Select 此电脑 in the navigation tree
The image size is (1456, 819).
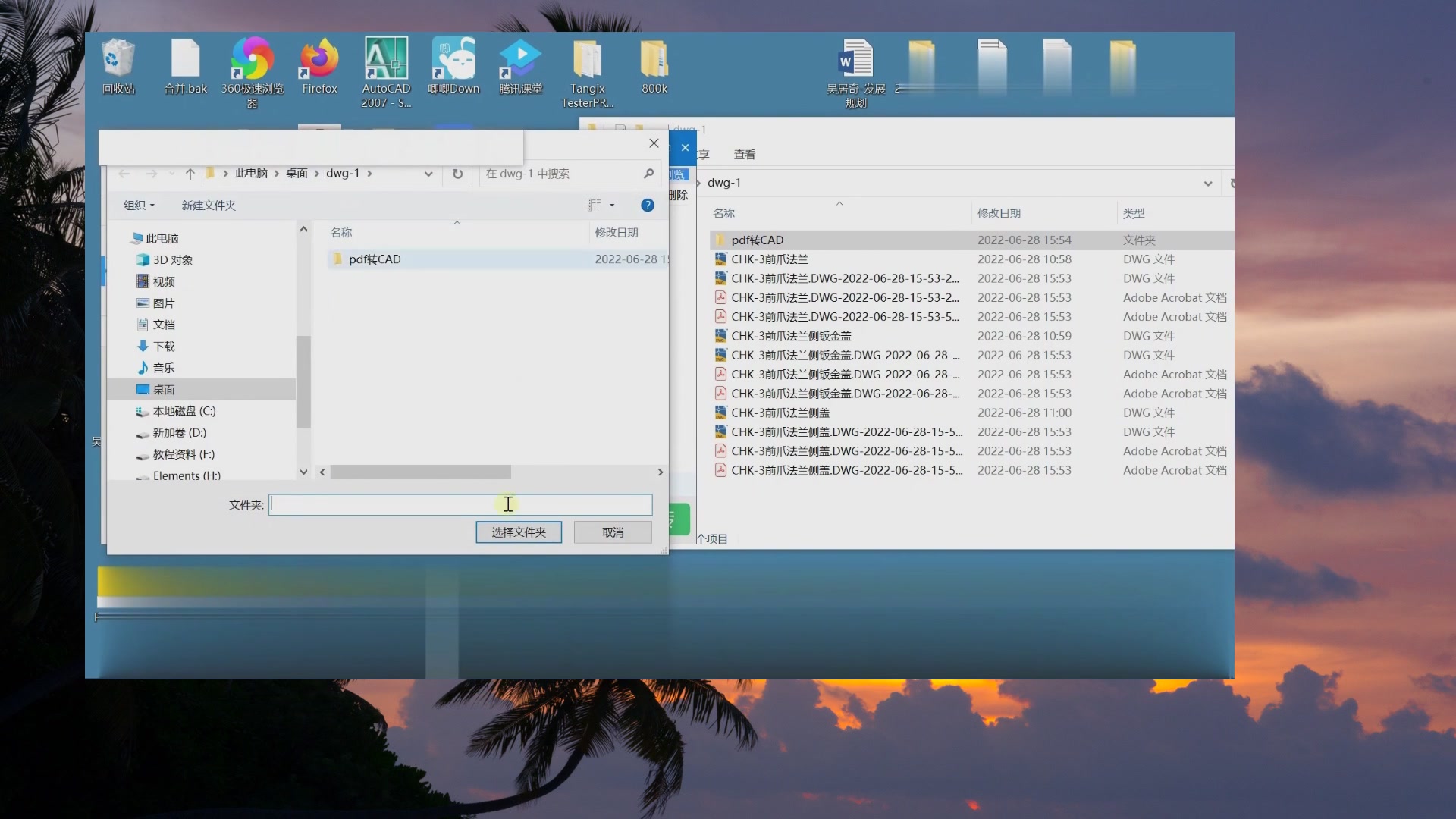(155, 238)
